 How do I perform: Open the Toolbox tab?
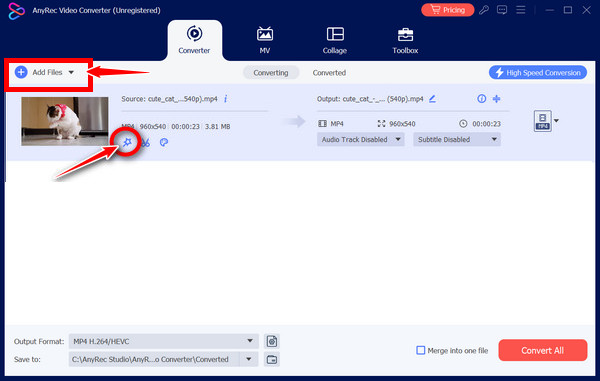(x=405, y=40)
